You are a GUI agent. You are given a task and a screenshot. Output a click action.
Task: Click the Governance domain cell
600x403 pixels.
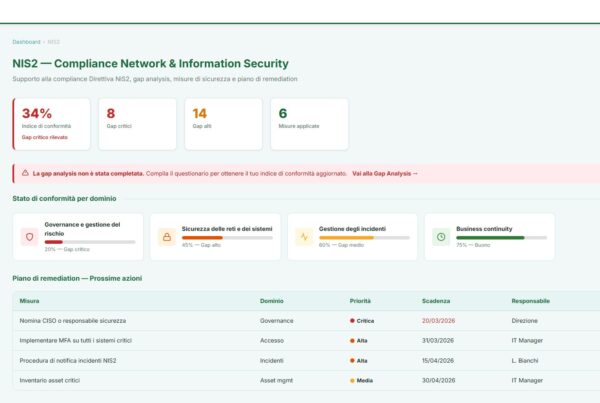(x=277, y=321)
